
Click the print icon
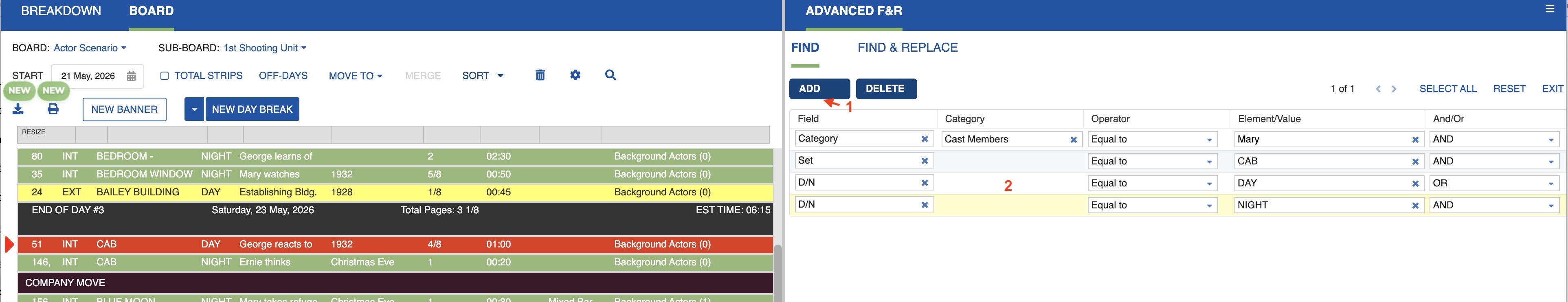point(54,109)
